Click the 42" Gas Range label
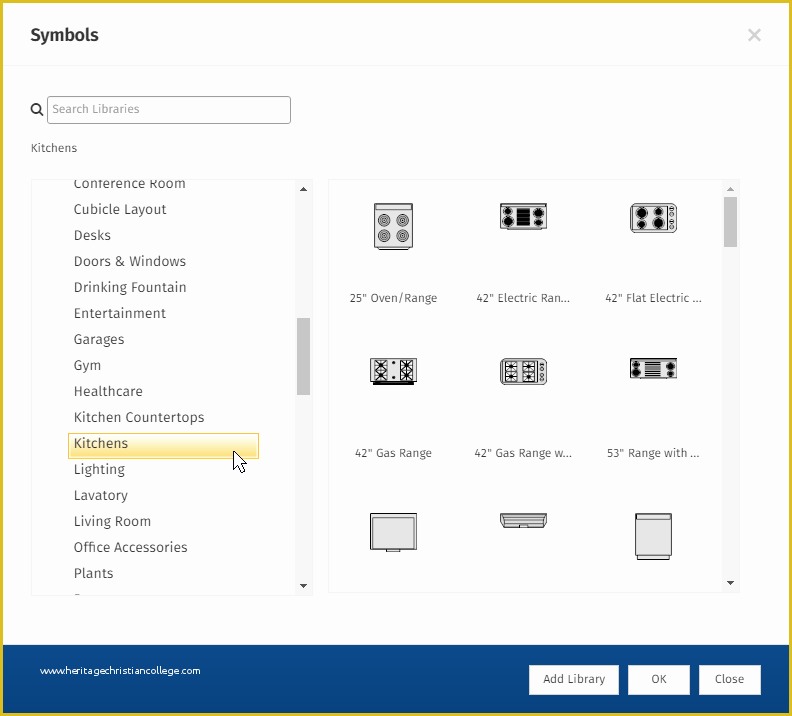 pyautogui.click(x=393, y=453)
